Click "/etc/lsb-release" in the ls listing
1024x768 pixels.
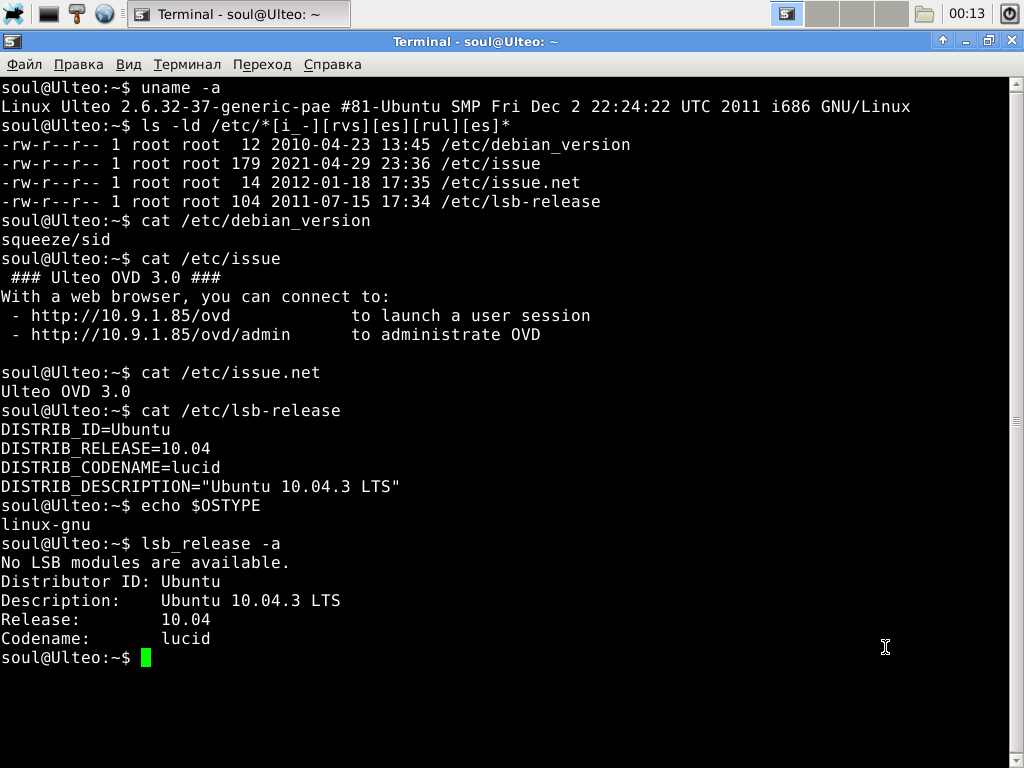click(520, 202)
